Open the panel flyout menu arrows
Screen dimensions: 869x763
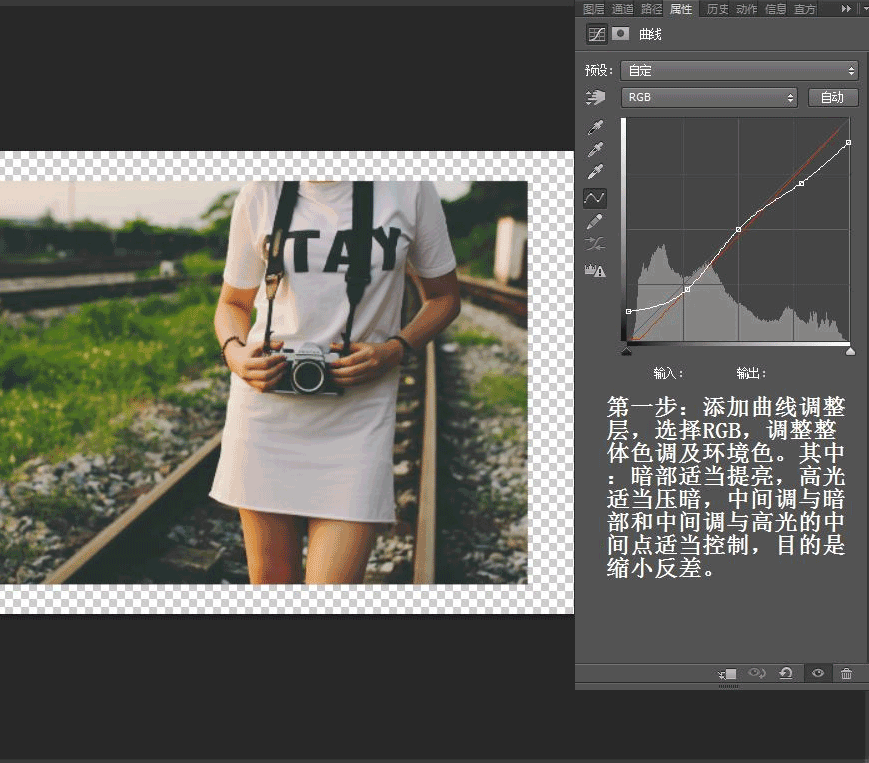coord(848,8)
